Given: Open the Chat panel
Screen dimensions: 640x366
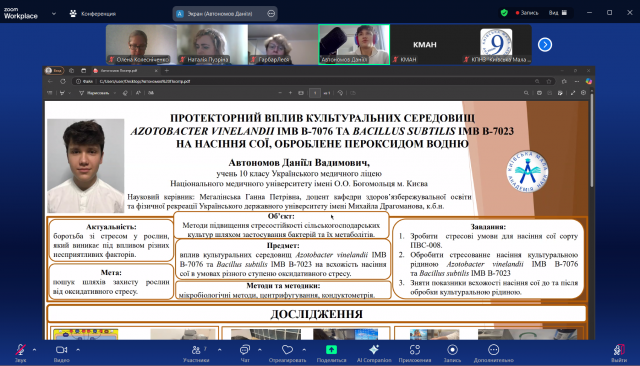Looking at the screenshot, I should point(244,353).
